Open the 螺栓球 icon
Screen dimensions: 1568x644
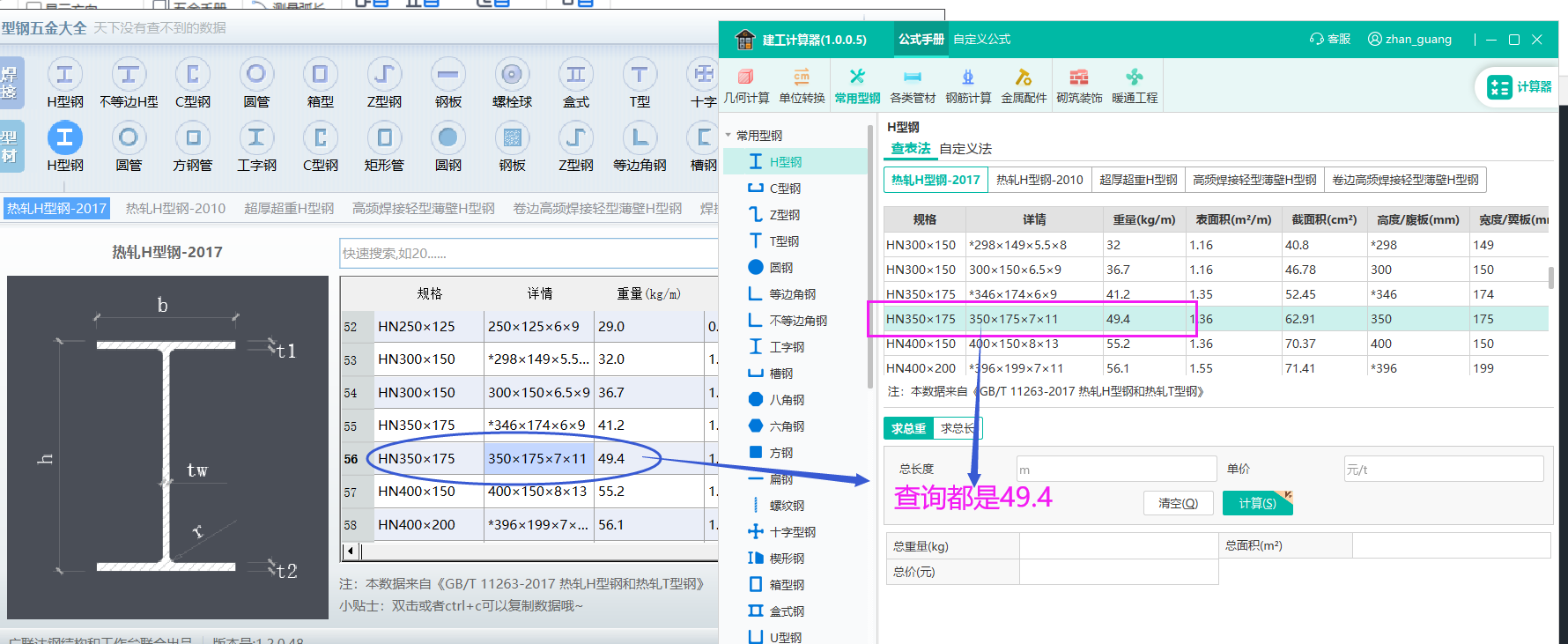click(x=512, y=83)
